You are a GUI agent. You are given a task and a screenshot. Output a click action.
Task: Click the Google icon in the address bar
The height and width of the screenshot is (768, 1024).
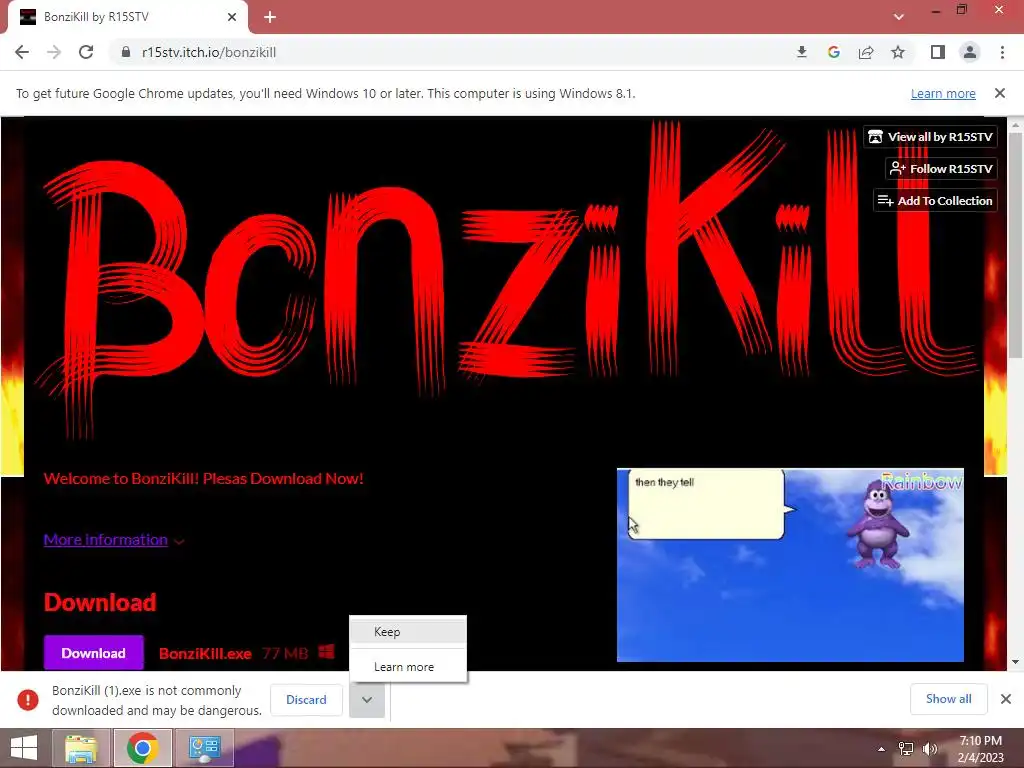pyautogui.click(x=834, y=52)
